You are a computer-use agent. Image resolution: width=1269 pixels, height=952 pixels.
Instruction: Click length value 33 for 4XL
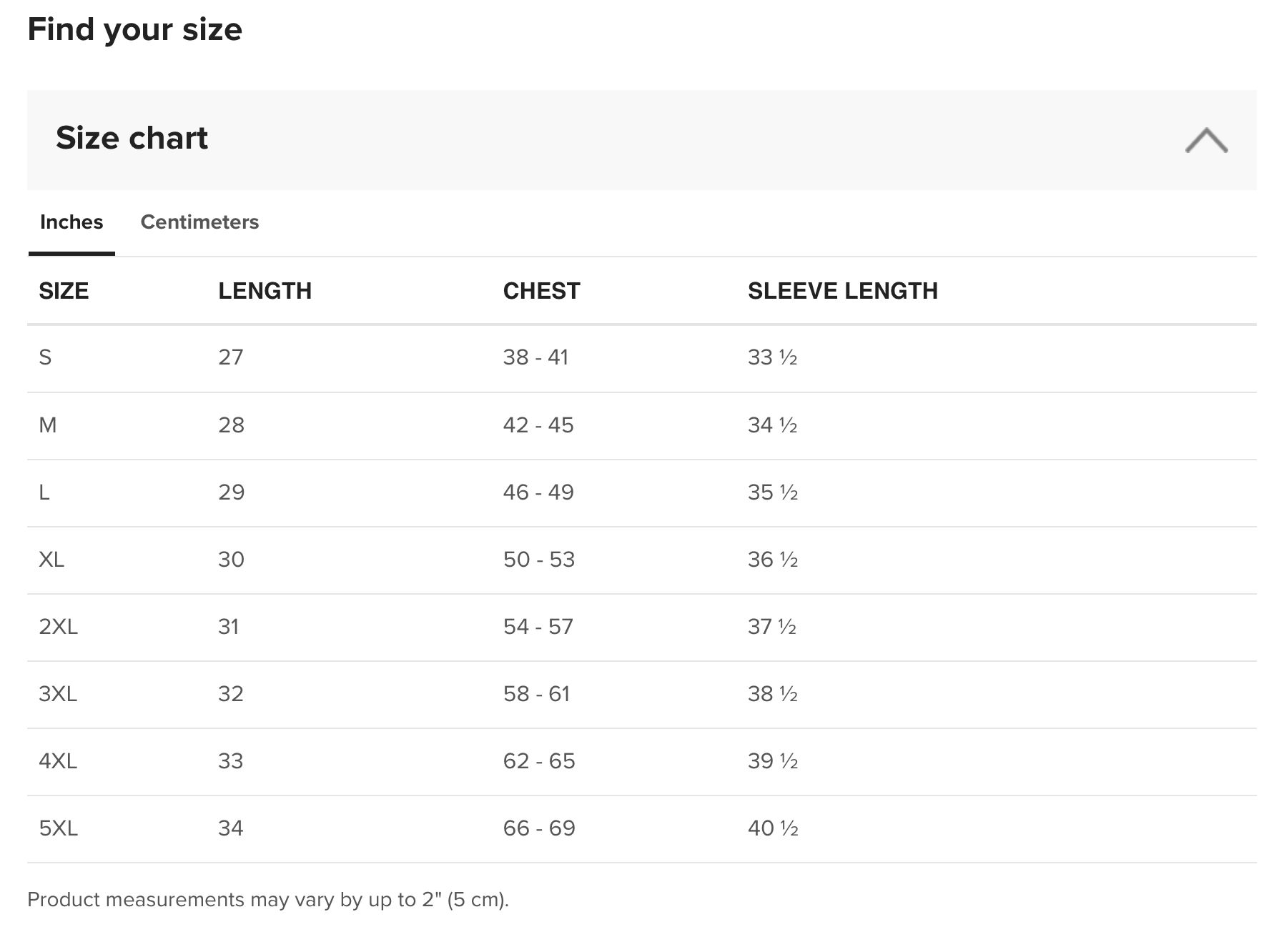pyautogui.click(x=230, y=761)
